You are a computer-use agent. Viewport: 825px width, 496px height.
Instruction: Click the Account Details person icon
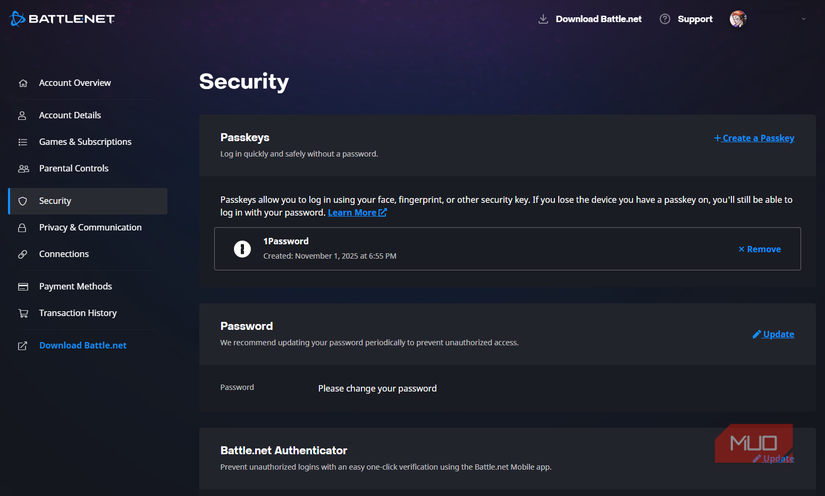(x=22, y=115)
